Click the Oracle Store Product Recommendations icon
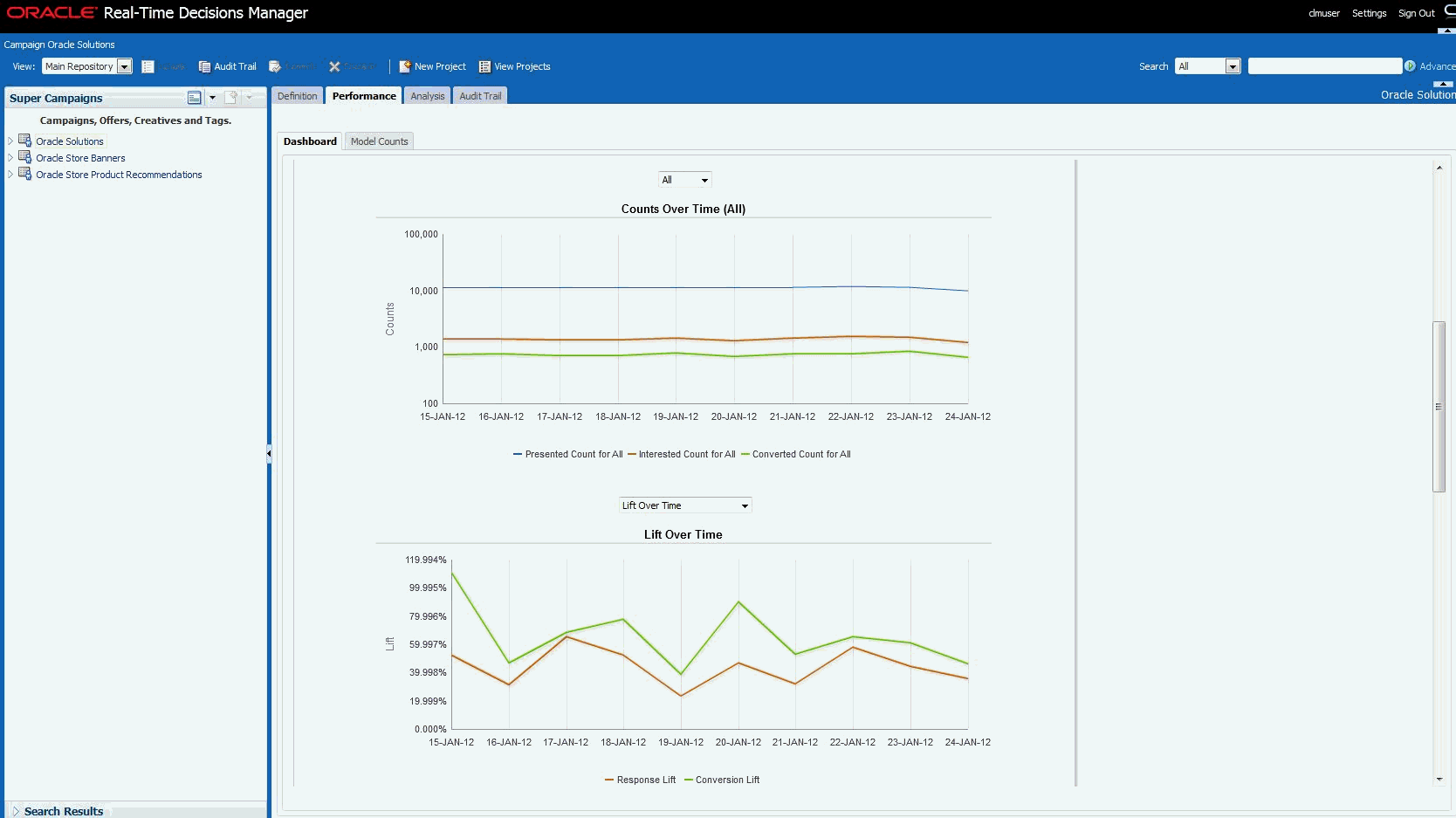Image resolution: width=1456 pixels, height=818 pixels. (x=25, y=174)
